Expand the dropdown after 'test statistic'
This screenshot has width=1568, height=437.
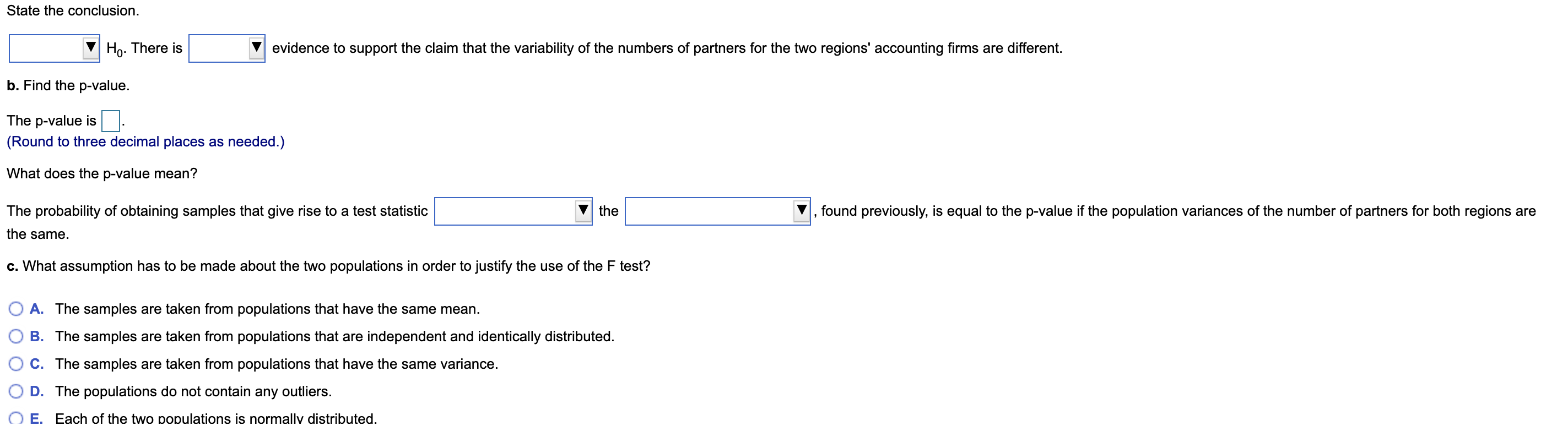click(511, 211)
